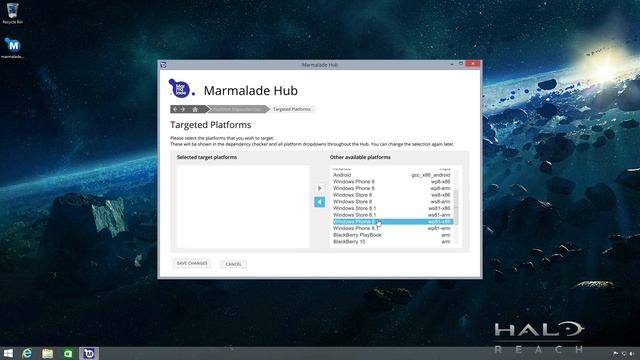Viewport: 640px width, 360px height.
Task: Select Windows Phone 8.1 wp81-arm row
Action: [x=392, y=228]
